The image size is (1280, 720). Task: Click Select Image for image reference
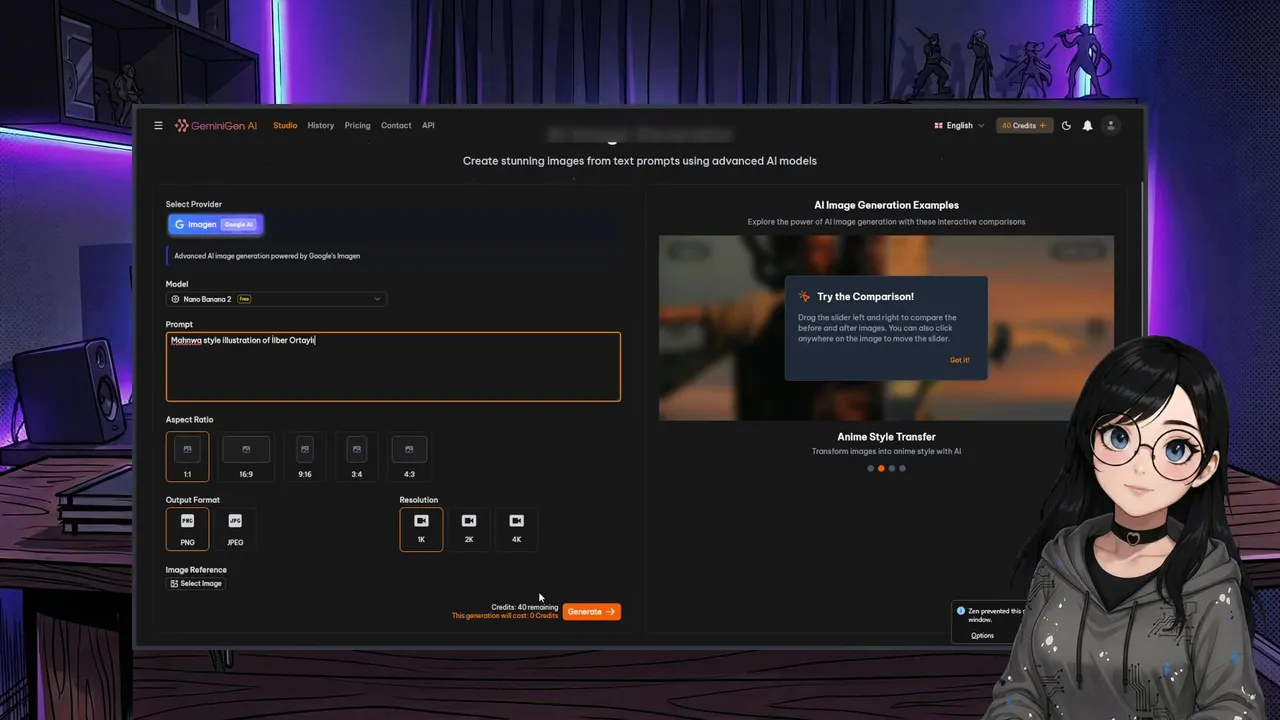point(196,584)
